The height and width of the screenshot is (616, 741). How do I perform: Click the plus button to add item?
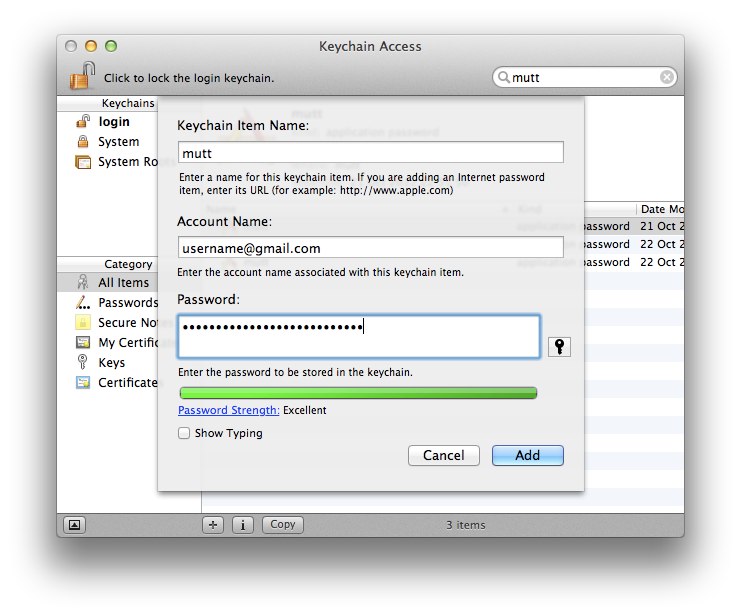213,524
